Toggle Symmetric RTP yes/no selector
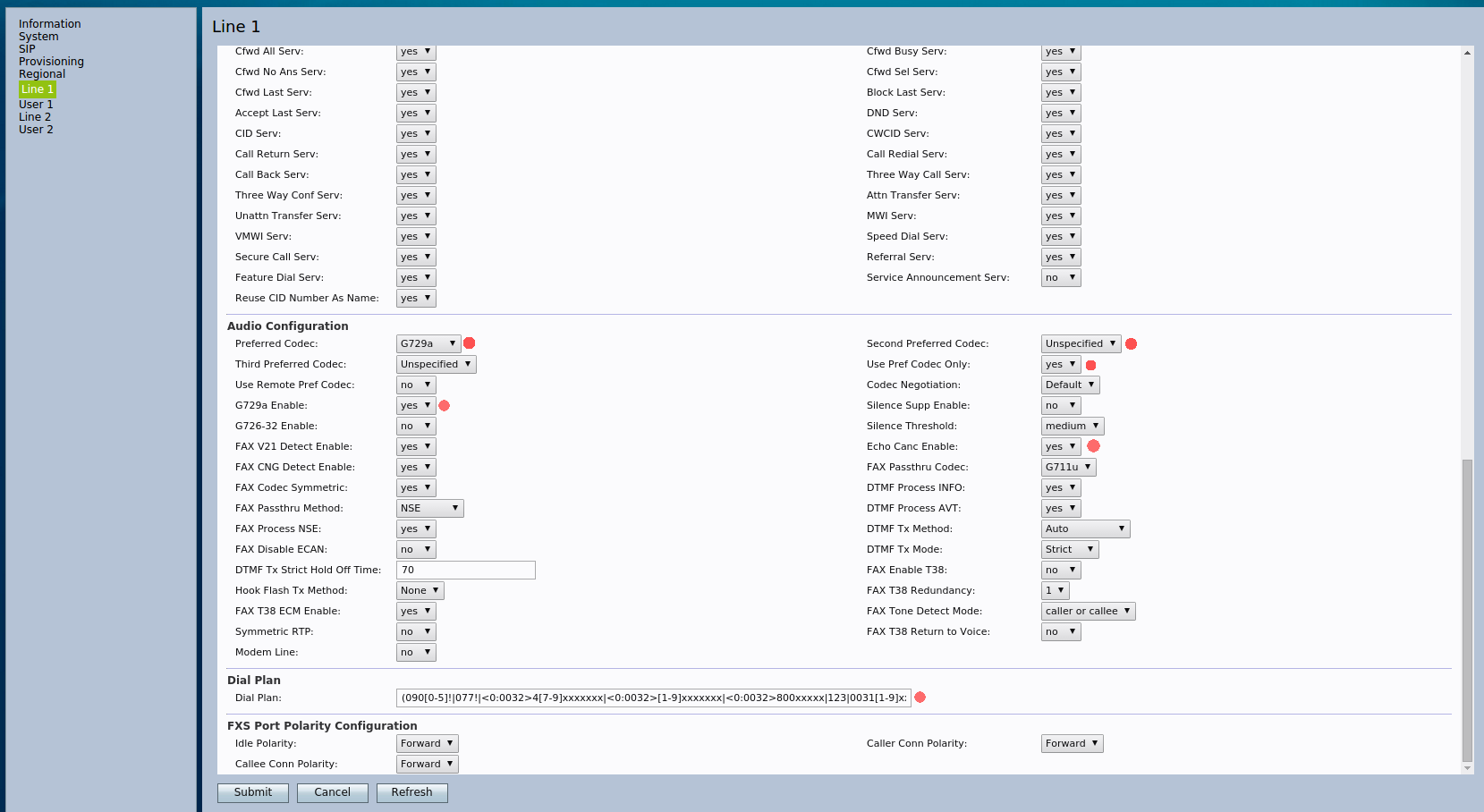This screenshot has height=812, width=1484. (416, 632)
